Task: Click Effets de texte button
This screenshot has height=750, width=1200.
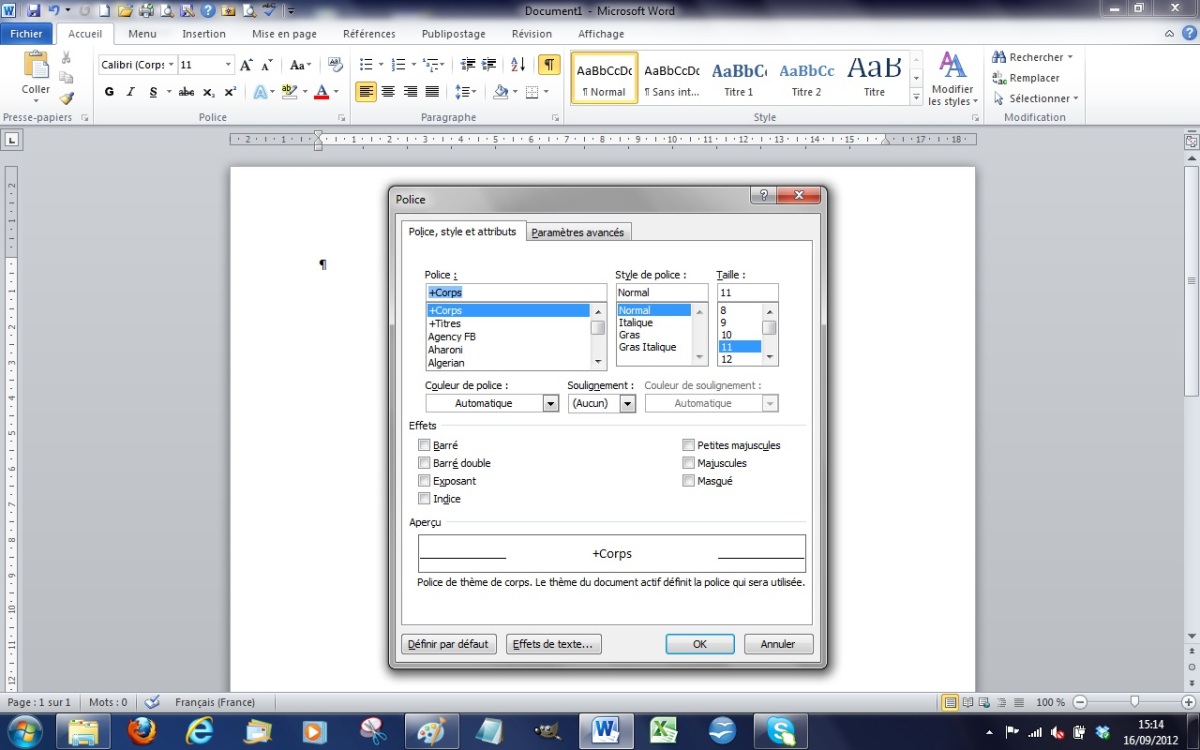Action: (553, 644)
